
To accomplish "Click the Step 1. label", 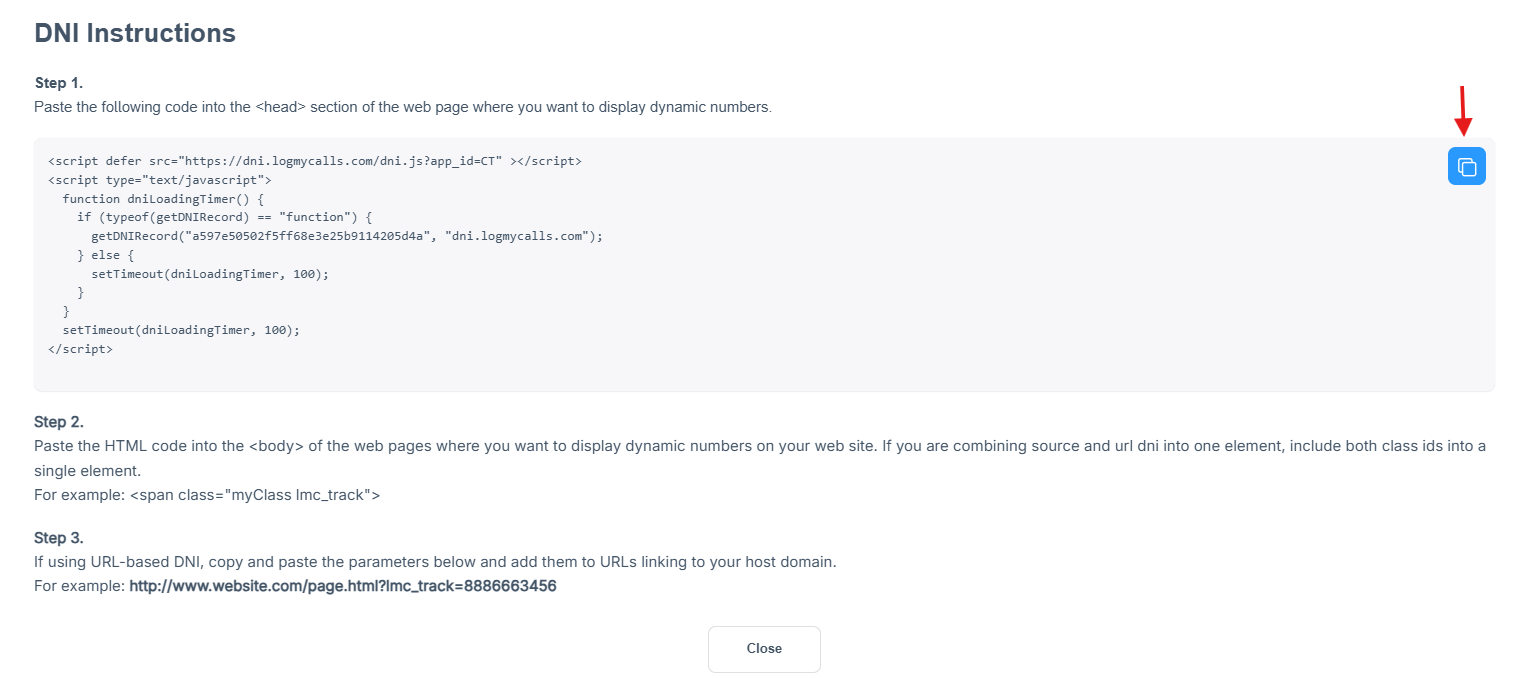I will (59, 83).
